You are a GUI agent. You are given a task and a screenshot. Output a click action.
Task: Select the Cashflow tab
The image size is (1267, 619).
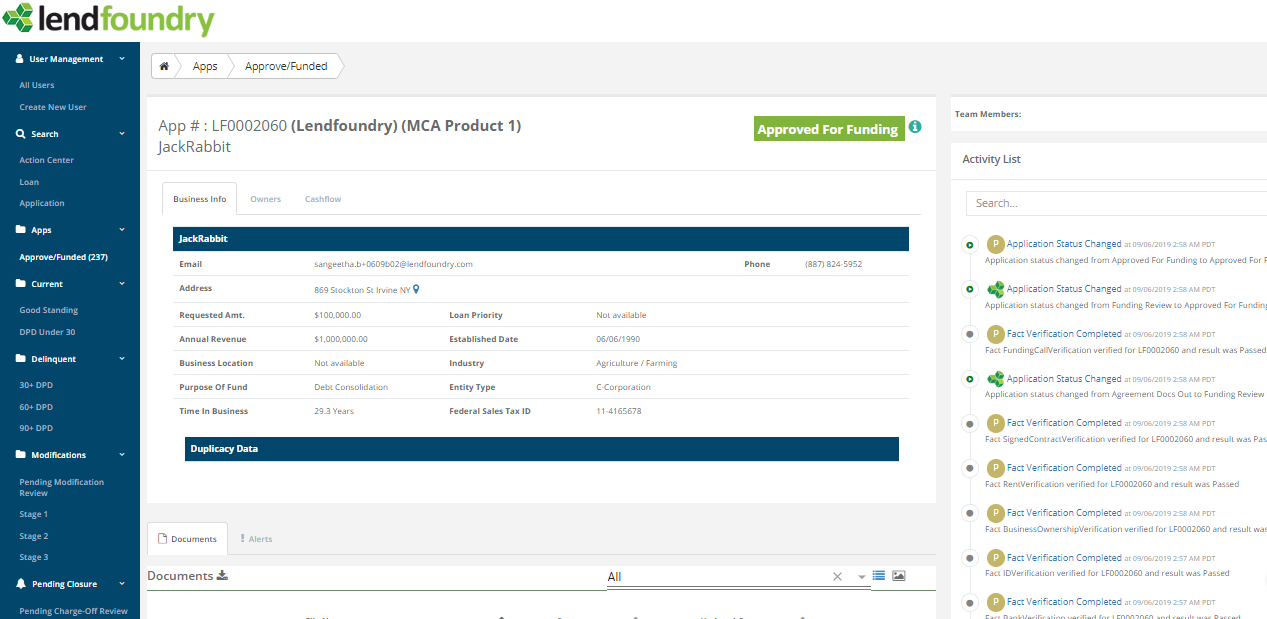pos(322,198)
